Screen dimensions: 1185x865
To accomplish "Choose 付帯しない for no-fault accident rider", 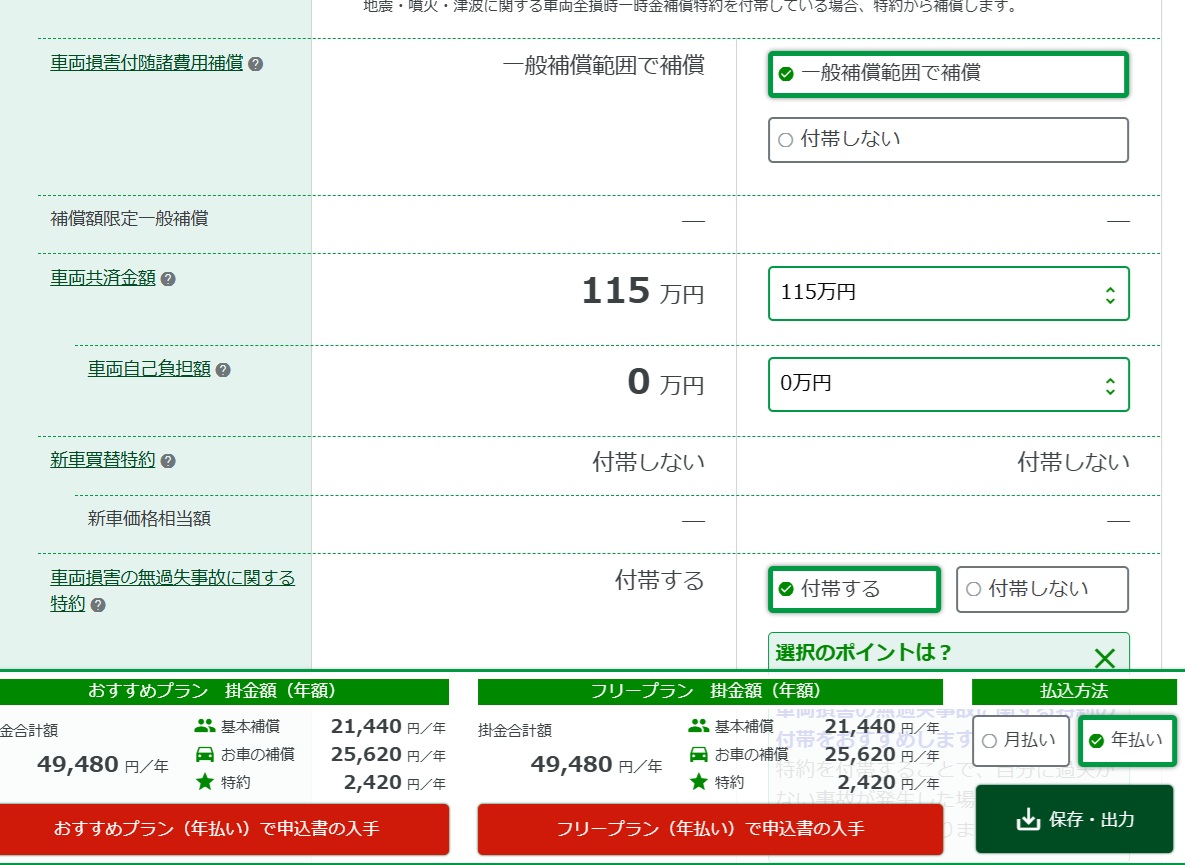I will 1042,589.
